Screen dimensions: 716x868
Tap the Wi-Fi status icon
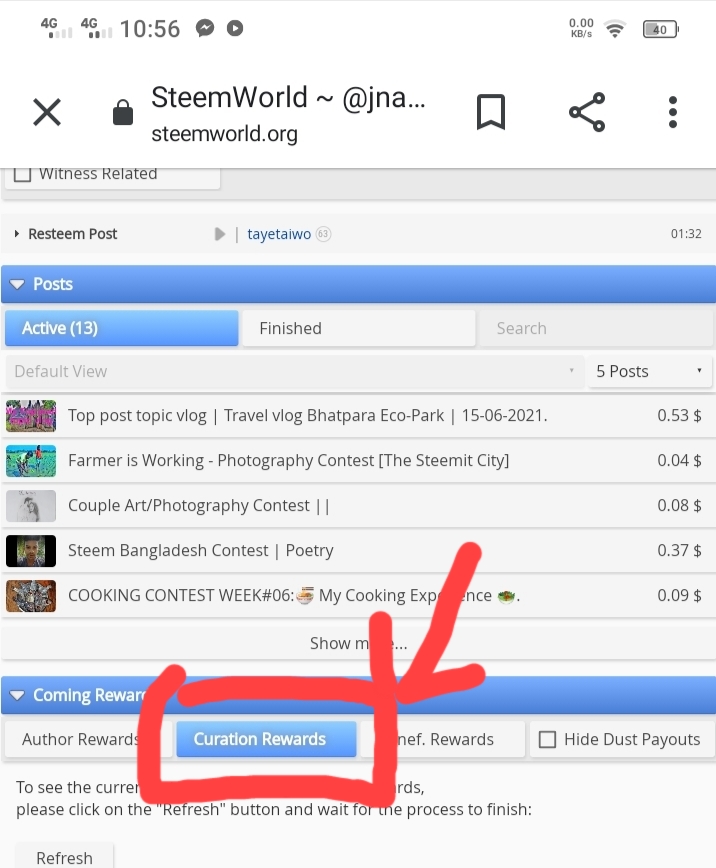615,28
